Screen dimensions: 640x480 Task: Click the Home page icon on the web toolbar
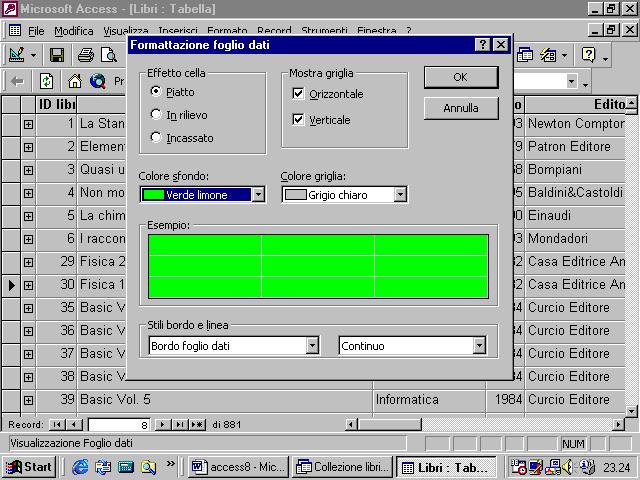(x=74, y=81)
